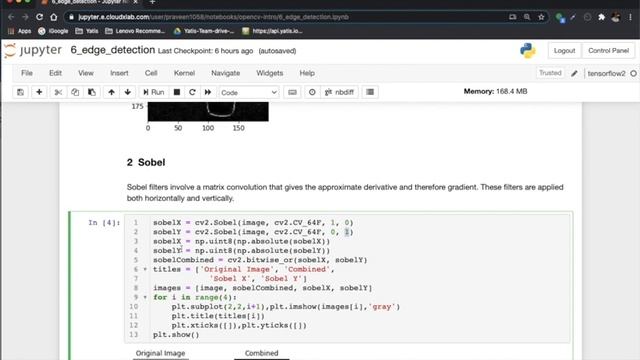Open the View menu
Screen dimensions: 640x360
click(x=86, y=73)
